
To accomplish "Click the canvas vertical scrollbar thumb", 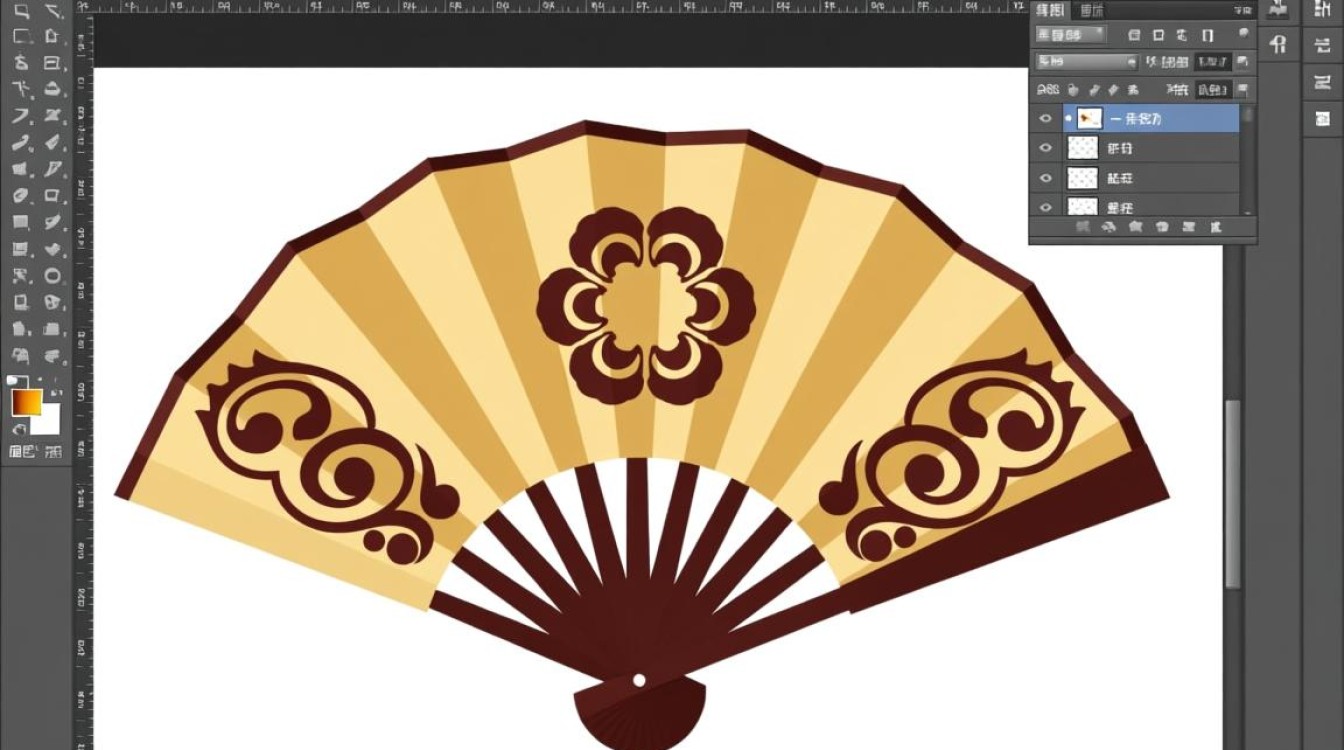I will click(x=1234, y=492).
